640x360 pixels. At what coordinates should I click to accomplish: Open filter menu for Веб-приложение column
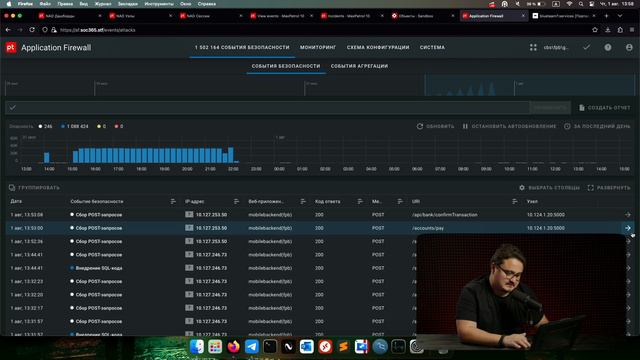[x=303, y=202]
